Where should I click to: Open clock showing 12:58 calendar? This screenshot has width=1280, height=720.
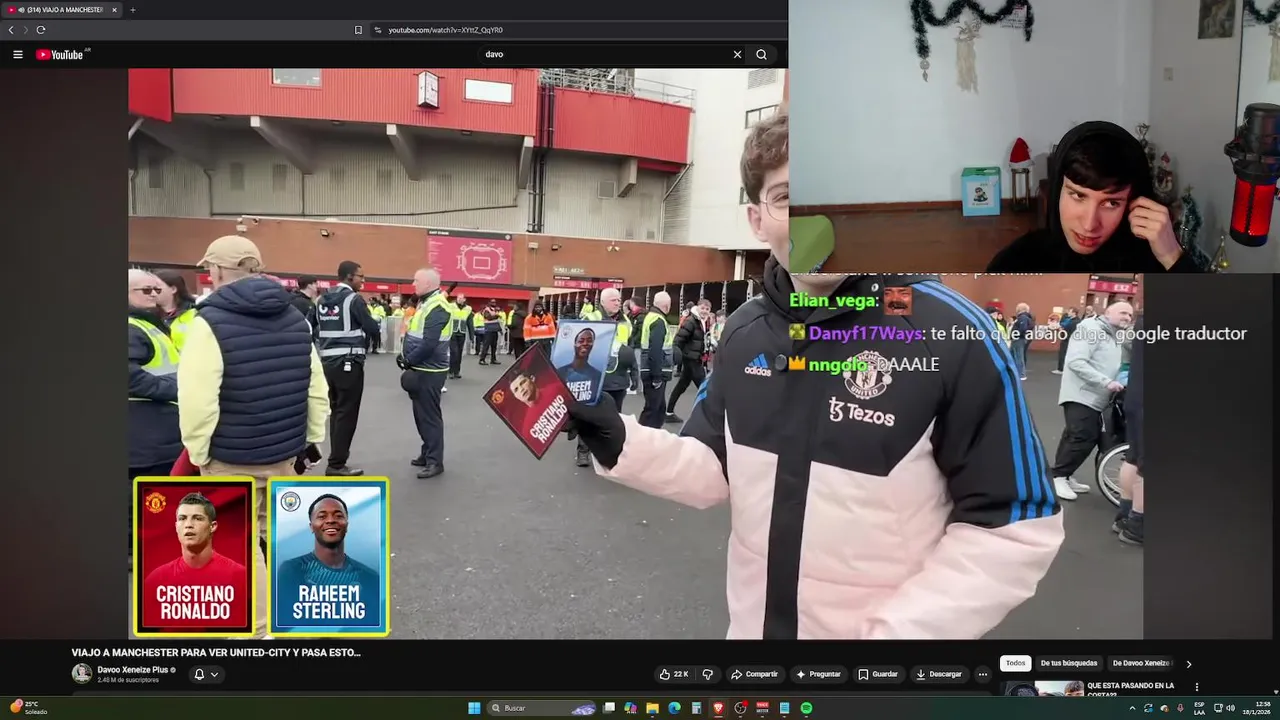[x=1256, y=708]
